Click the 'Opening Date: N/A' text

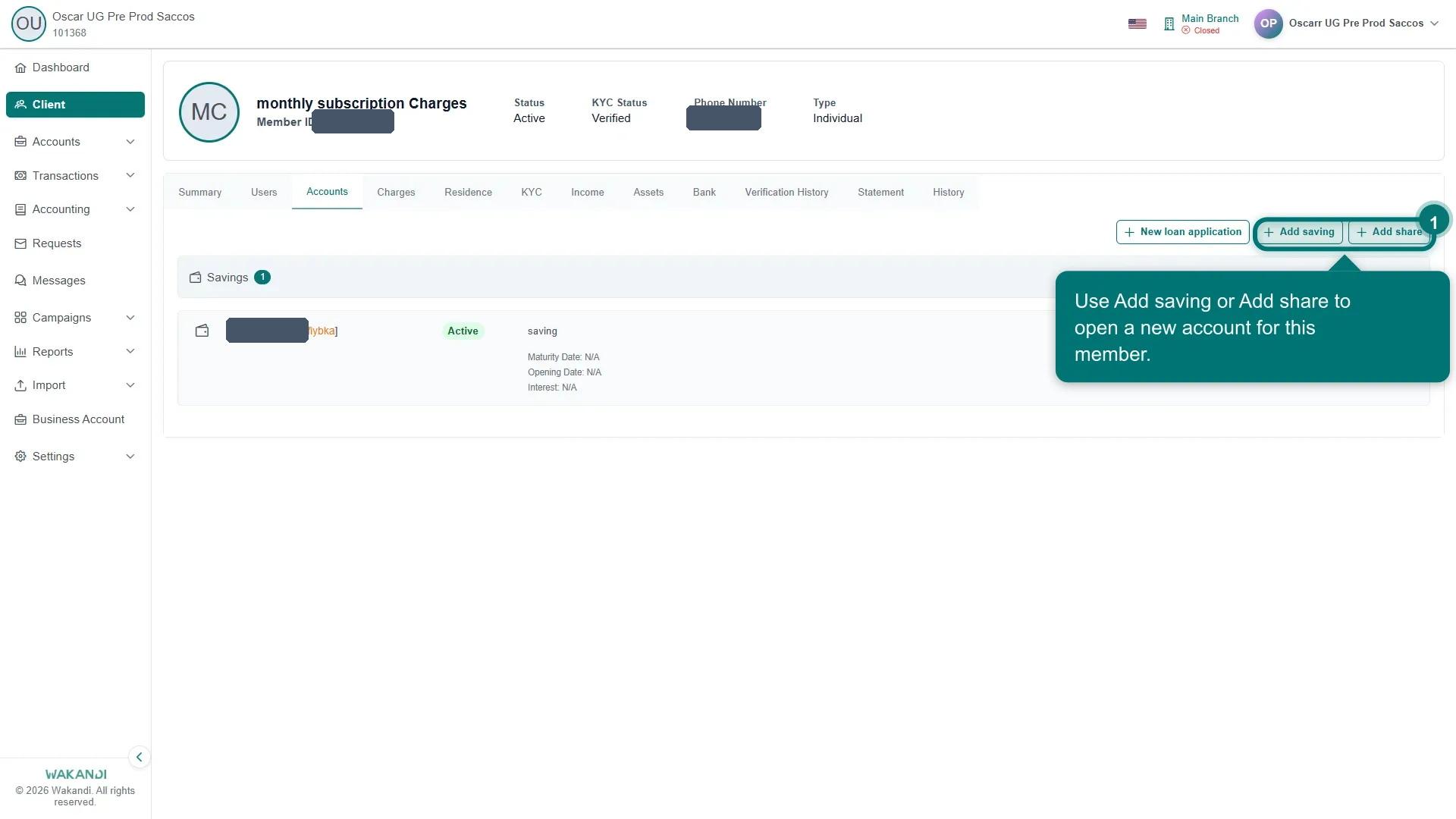click(x=564, y=372)
